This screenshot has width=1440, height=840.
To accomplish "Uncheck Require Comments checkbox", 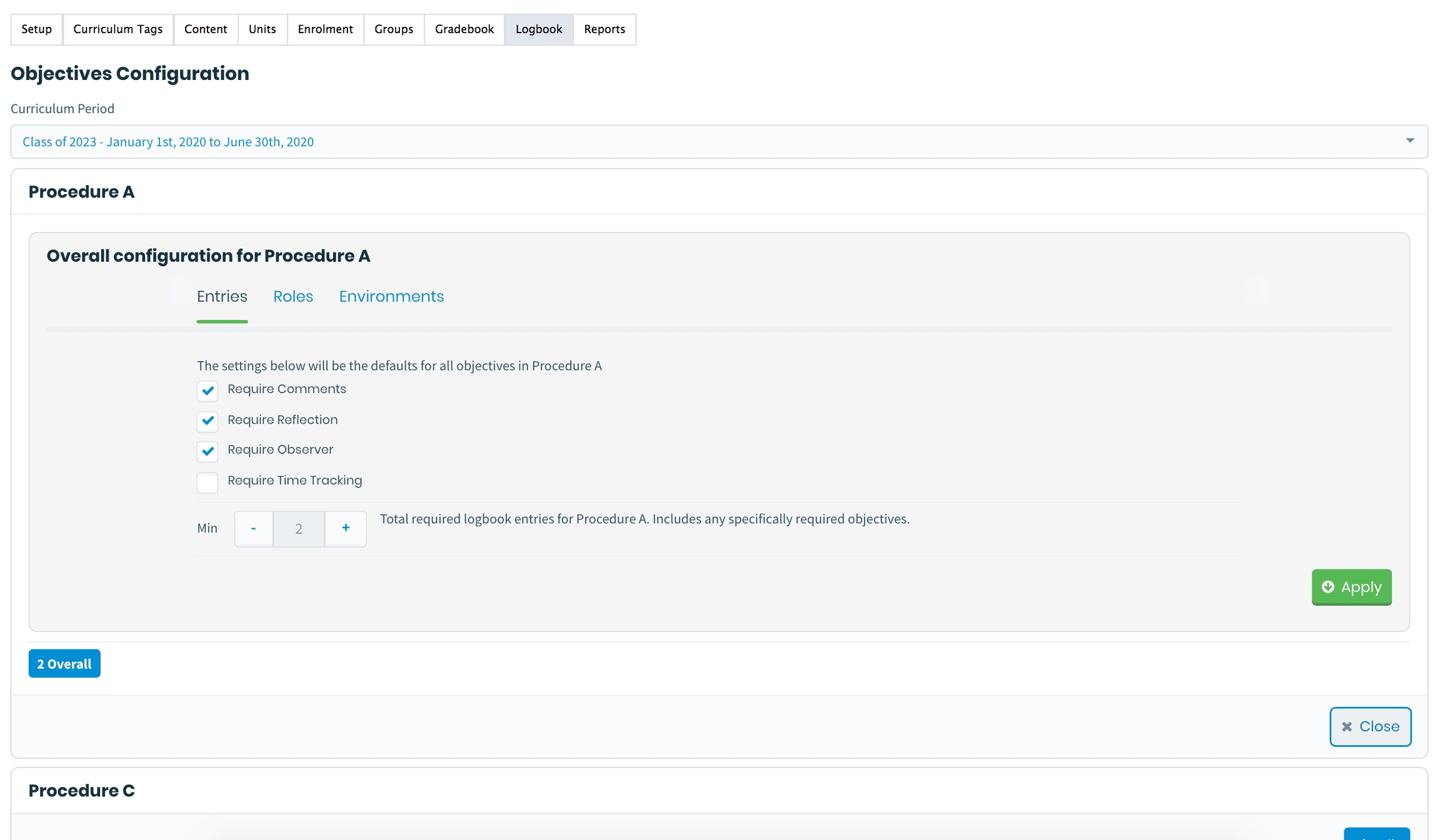I will (x=207, y=391).
